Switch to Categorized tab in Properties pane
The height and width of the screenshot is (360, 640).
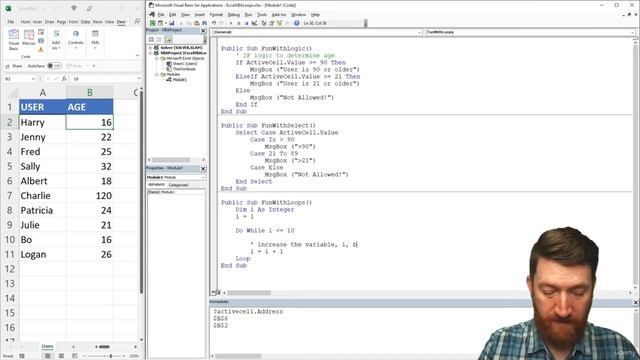(x=179, y=185)
